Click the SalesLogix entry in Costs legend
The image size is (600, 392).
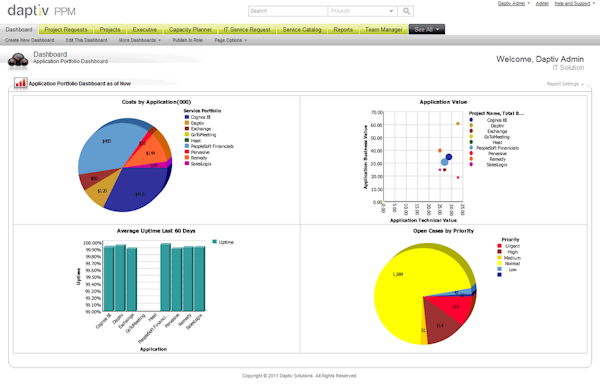[201, 164]
